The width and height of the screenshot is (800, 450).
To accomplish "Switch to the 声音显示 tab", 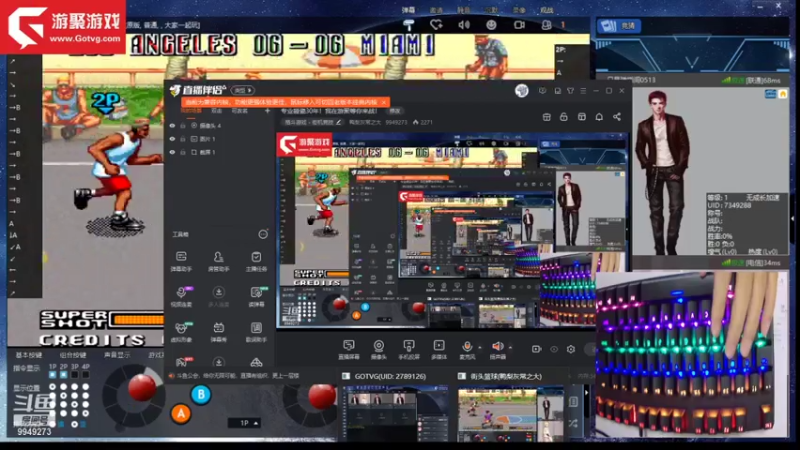I will 117,355.
